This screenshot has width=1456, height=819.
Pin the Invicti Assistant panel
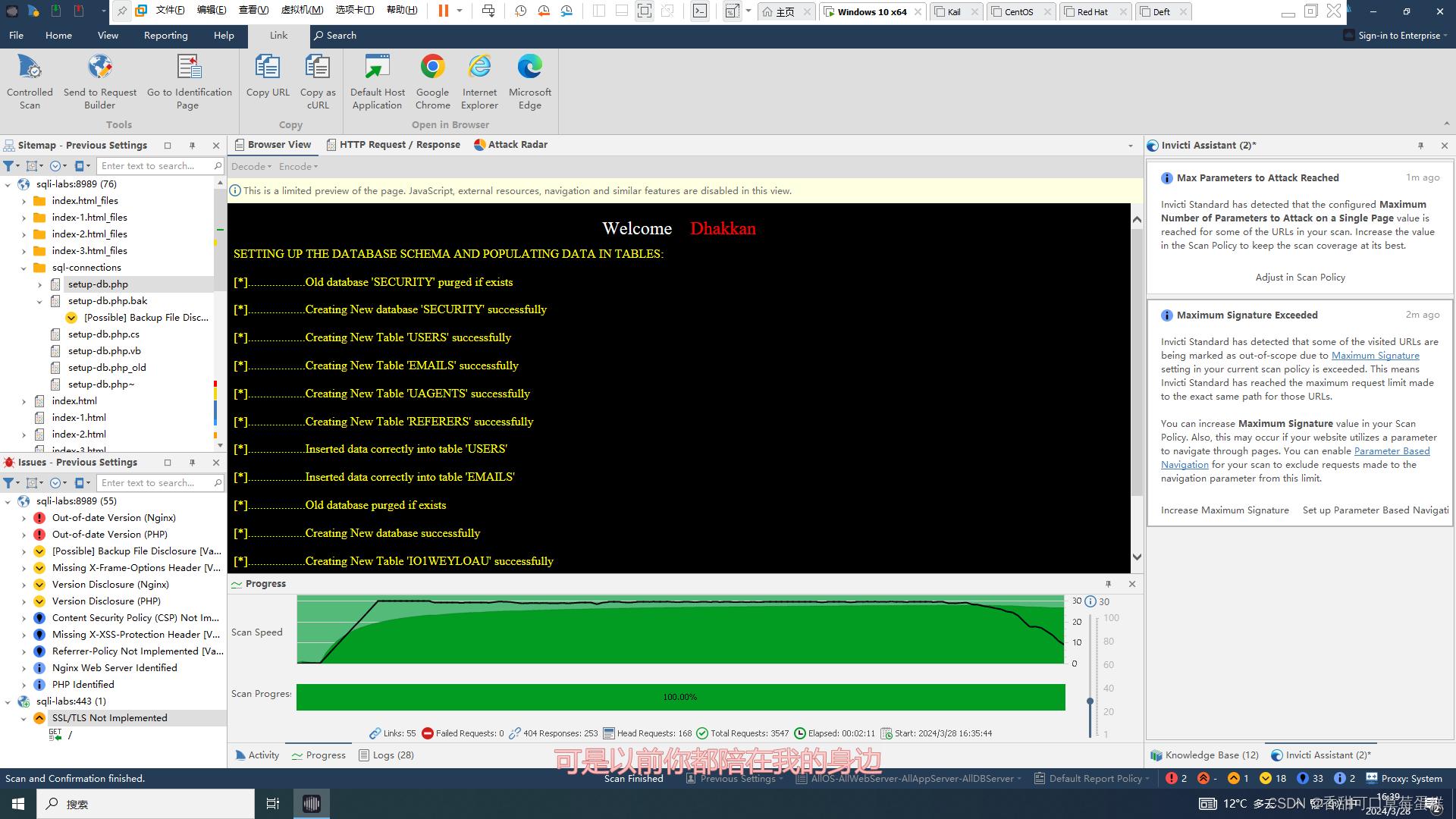[x=1420, y=146]
